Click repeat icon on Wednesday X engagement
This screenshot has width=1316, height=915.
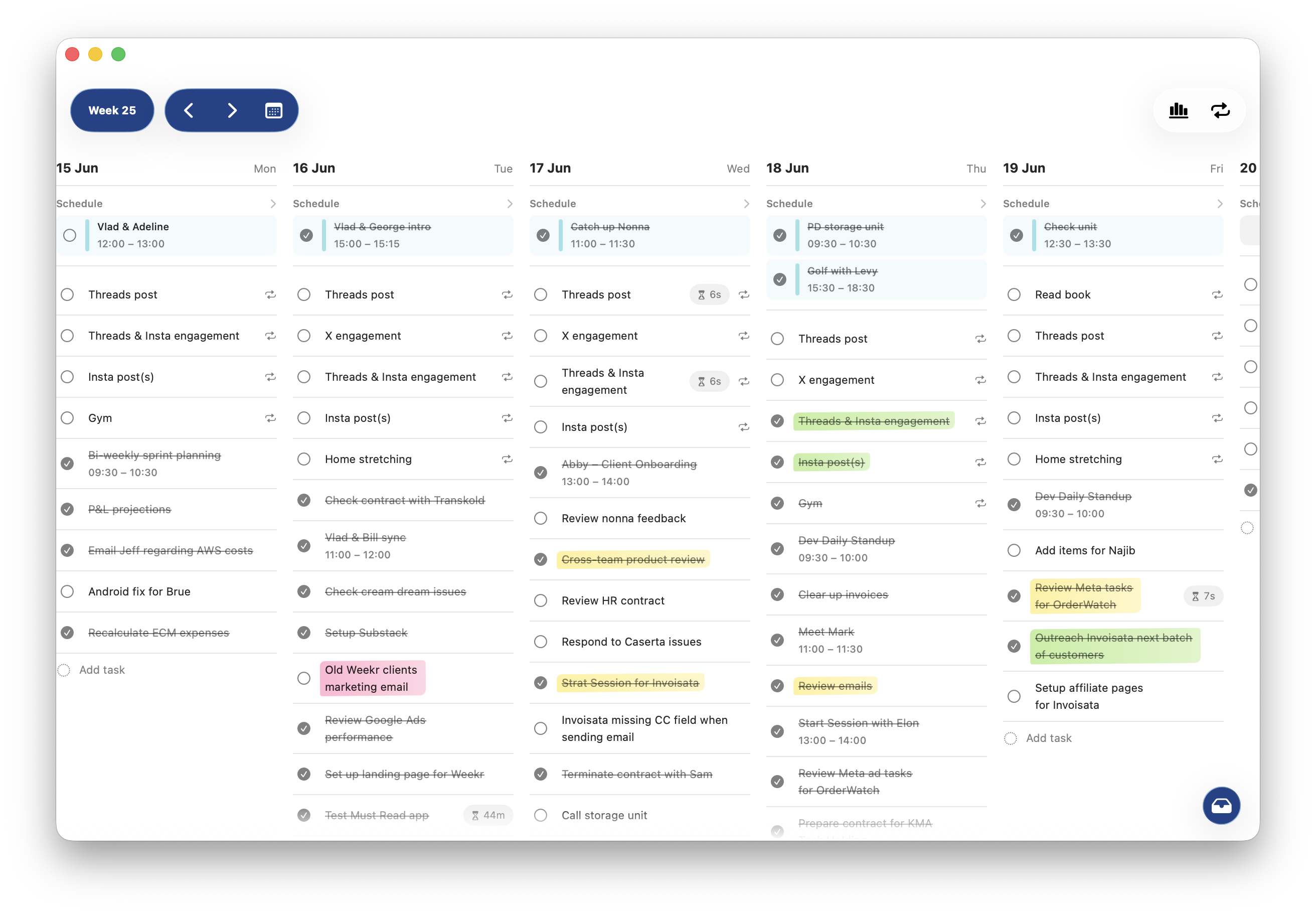743,336
